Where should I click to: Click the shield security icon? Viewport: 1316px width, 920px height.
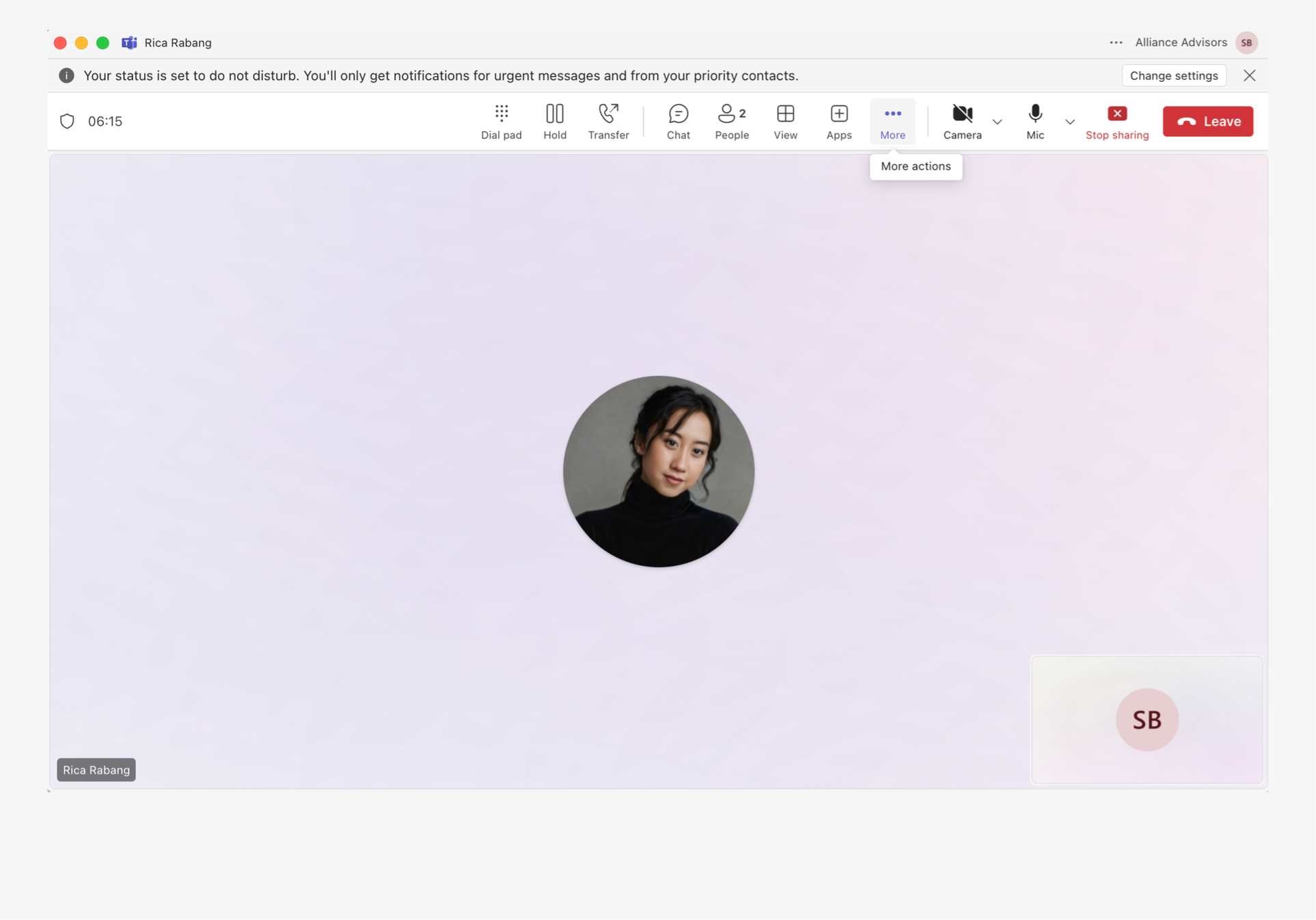point(67,121)
